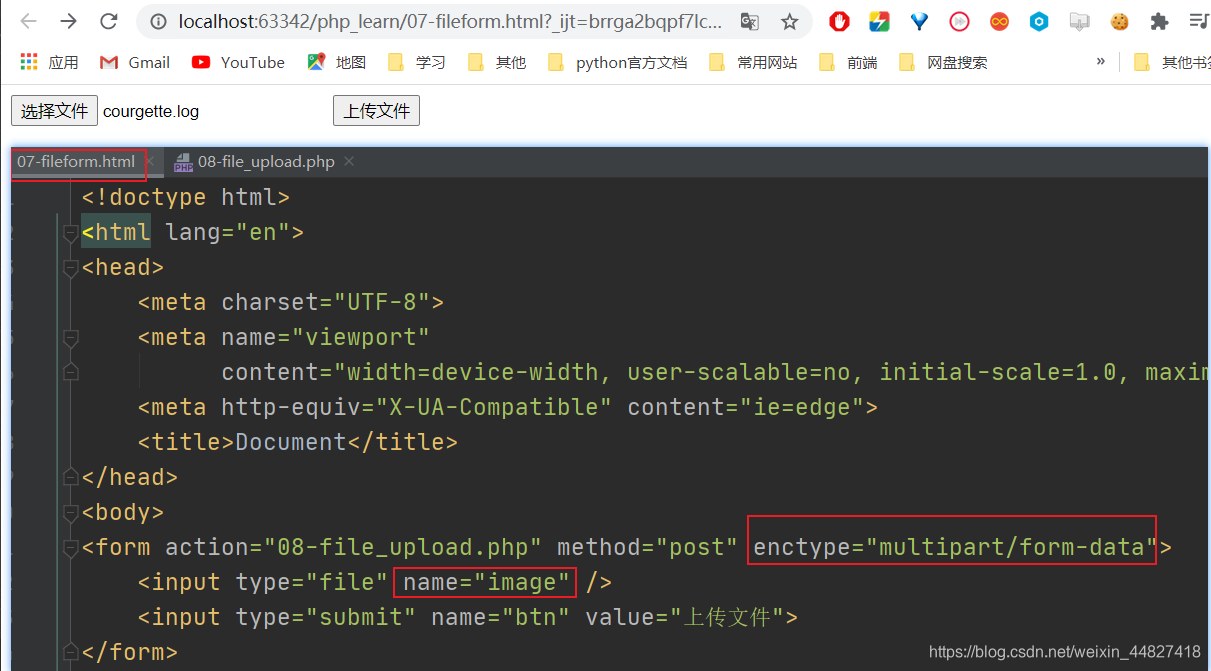Click the enctype="multipart/form-data" attribute
This screenshot has height=671, width=1211.
point(955,547)
